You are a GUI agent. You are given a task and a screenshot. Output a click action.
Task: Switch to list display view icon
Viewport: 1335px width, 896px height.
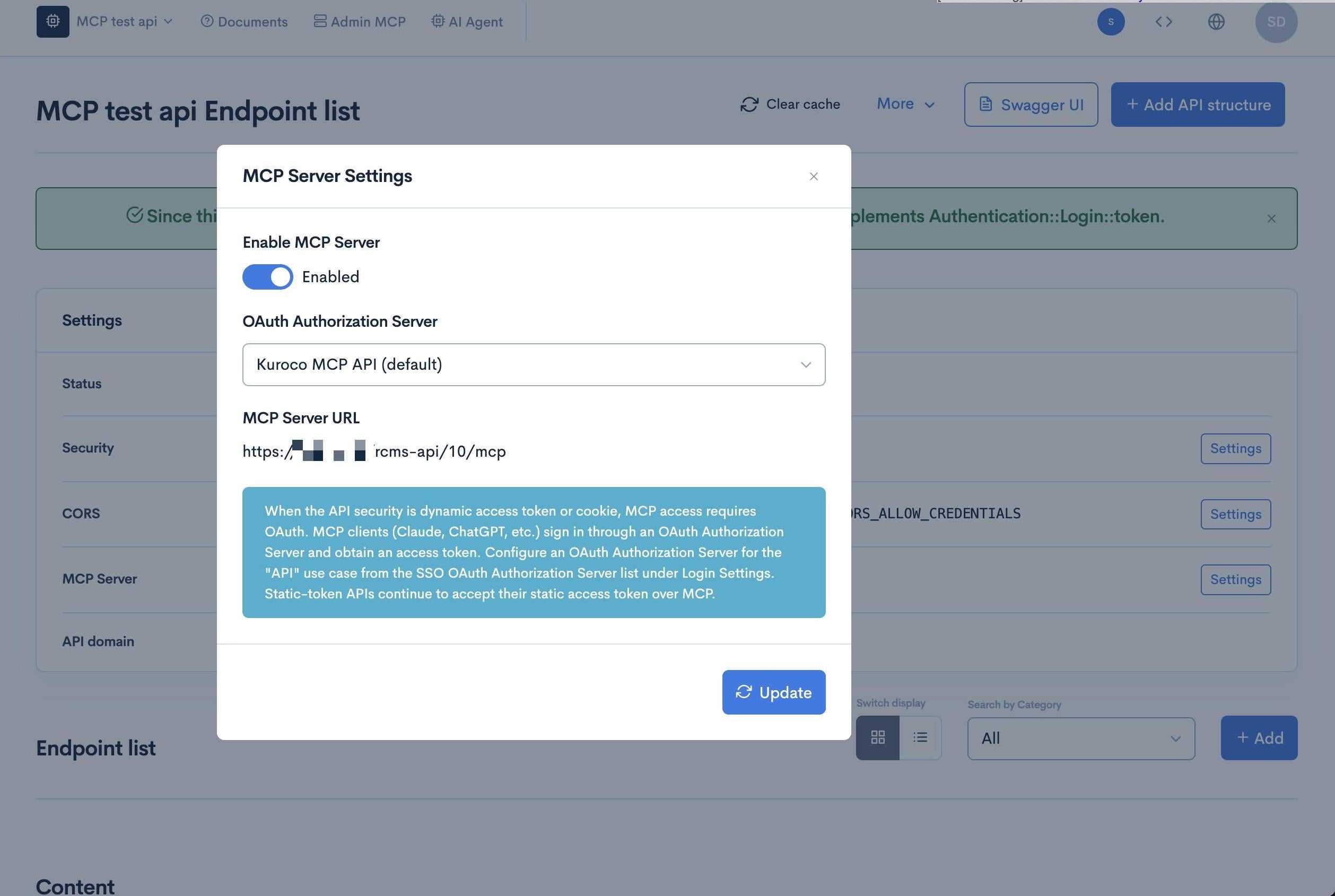tap(920, 737)
